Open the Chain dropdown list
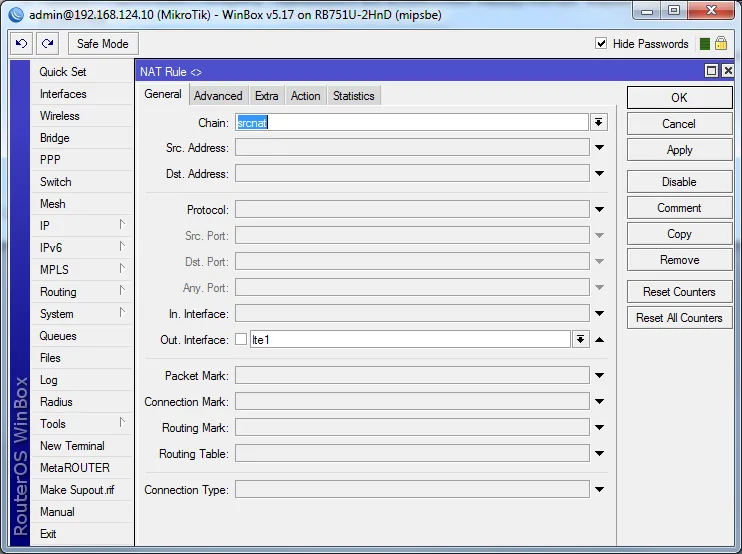The image size is (742, 554). point(599,123)
